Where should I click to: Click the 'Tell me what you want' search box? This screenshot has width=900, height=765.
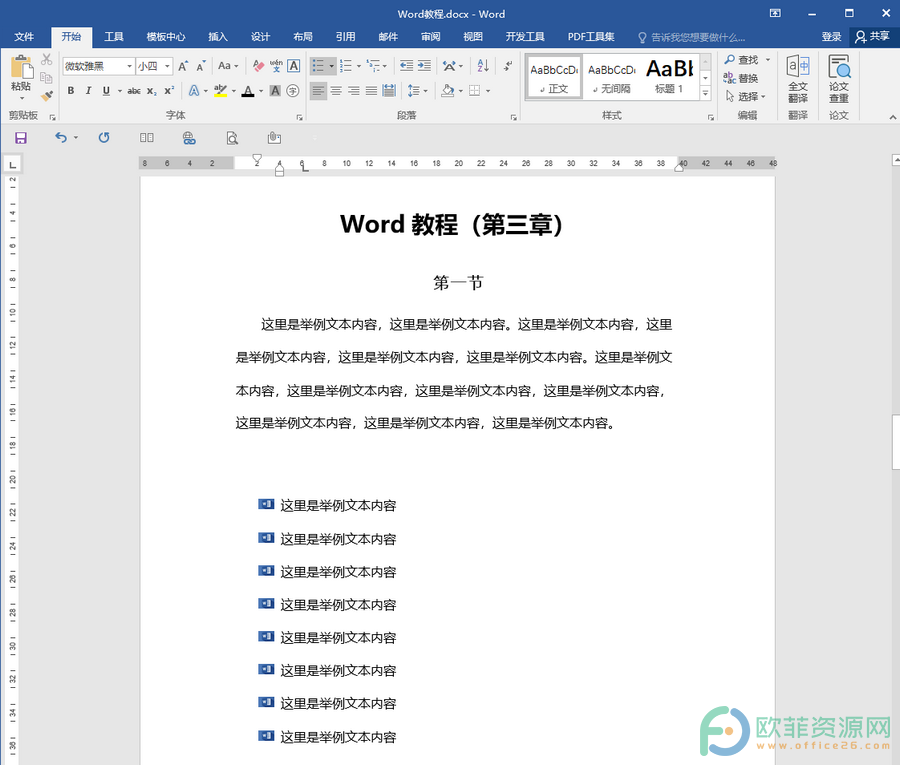[x=692, y=37]
